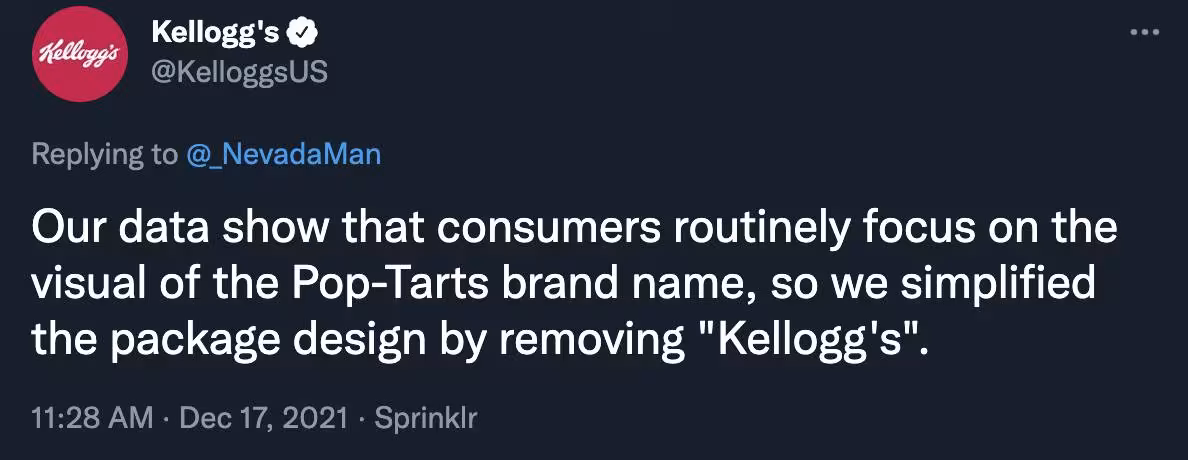Open the three-dot more options menu
The width and height of the screenshot is (1188, 460).
coord(1142,32)
